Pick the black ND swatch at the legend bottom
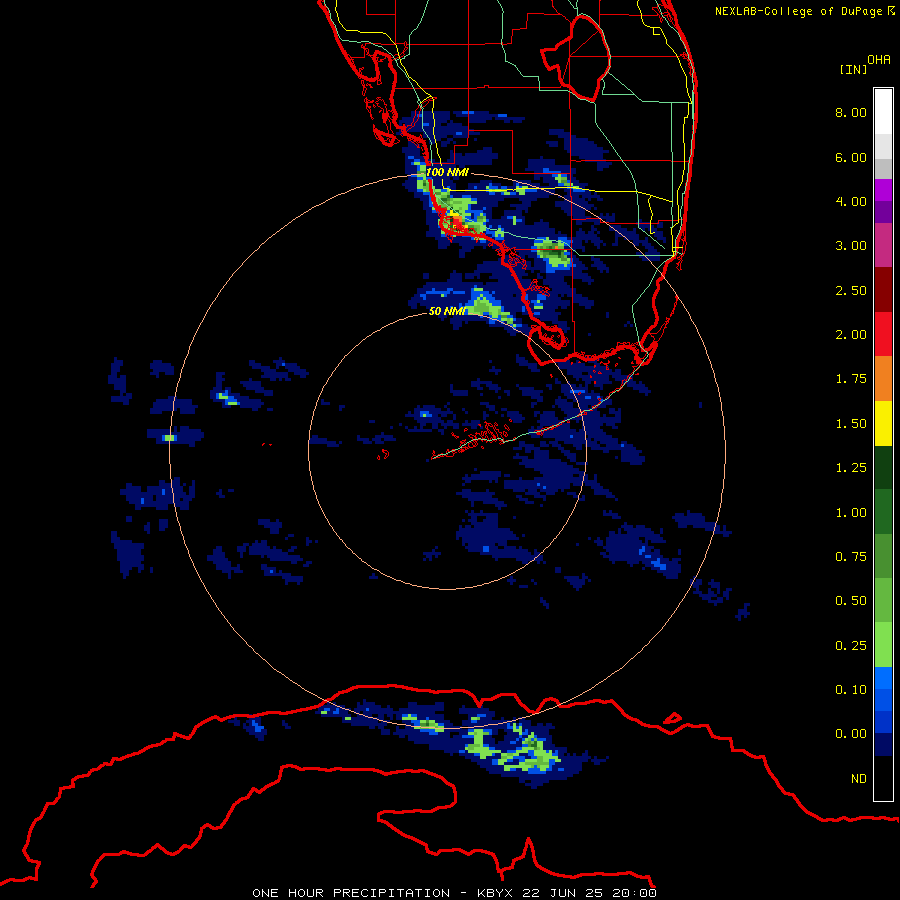The width and height of the screenshot is (900, 900). tap(883, 778)
